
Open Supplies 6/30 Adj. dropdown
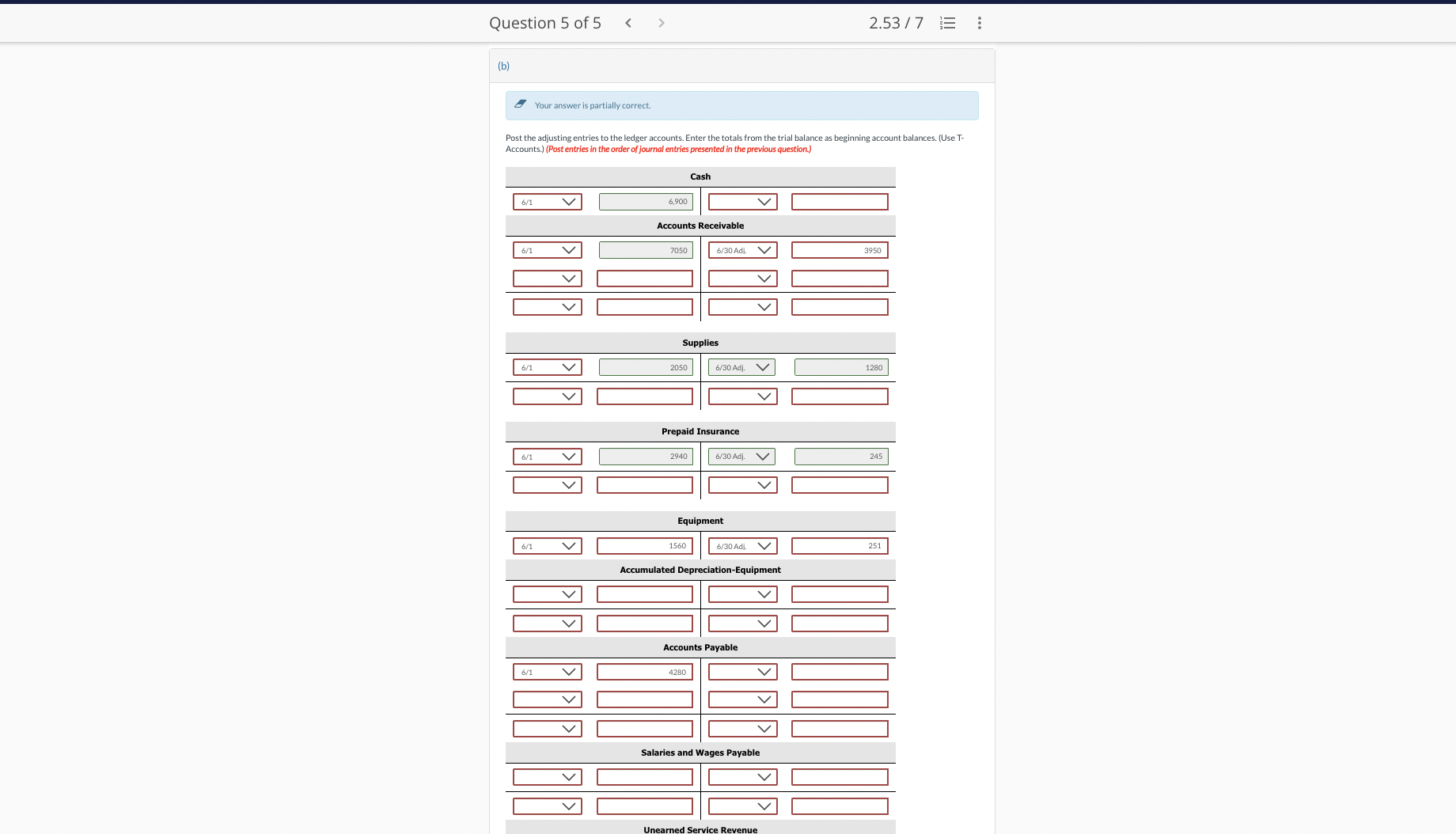tap(741, 367)
